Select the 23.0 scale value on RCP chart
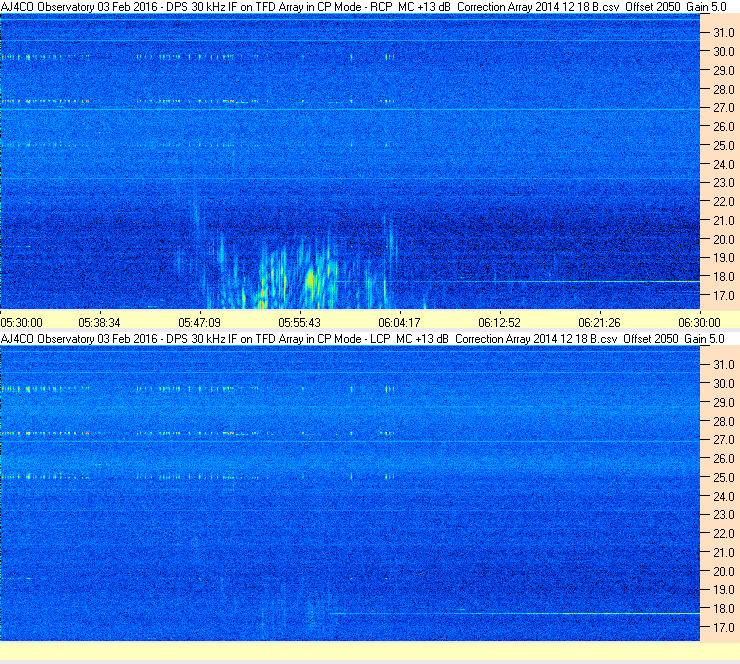740x664 pixels. [724, 183]
